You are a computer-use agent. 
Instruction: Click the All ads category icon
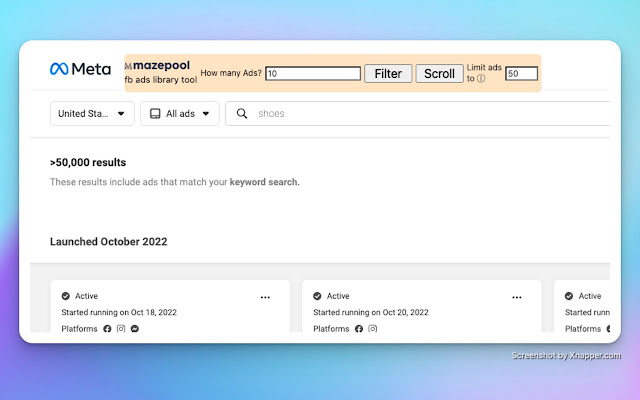155,113
